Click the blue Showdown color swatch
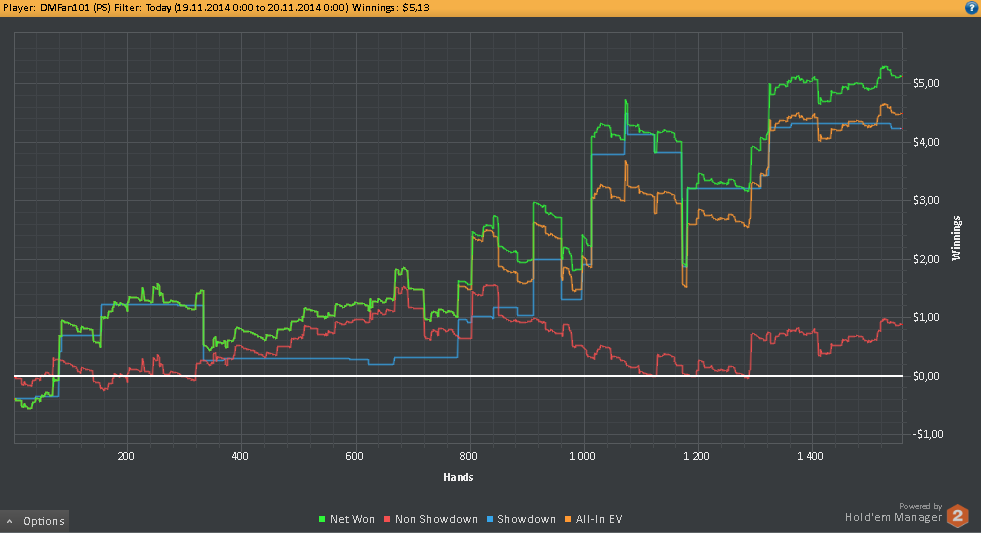Screen dimensions: 981x533 coord(490,519)
